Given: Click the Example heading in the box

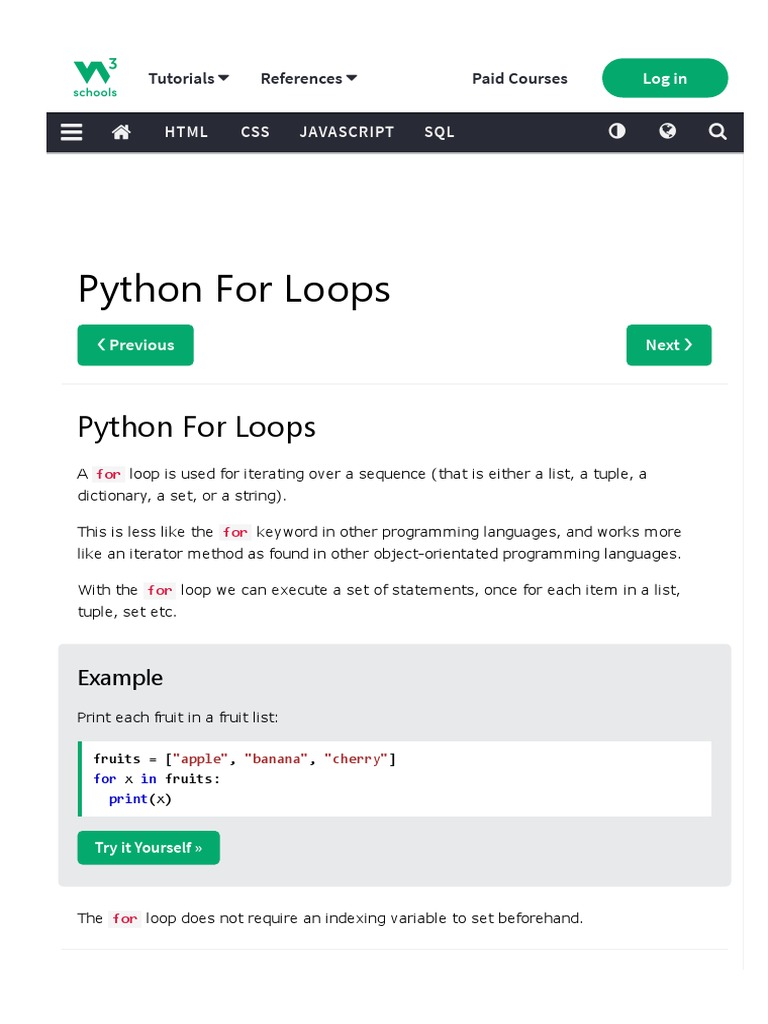Looking at the screenshot, I should click(x=120, y=678).
